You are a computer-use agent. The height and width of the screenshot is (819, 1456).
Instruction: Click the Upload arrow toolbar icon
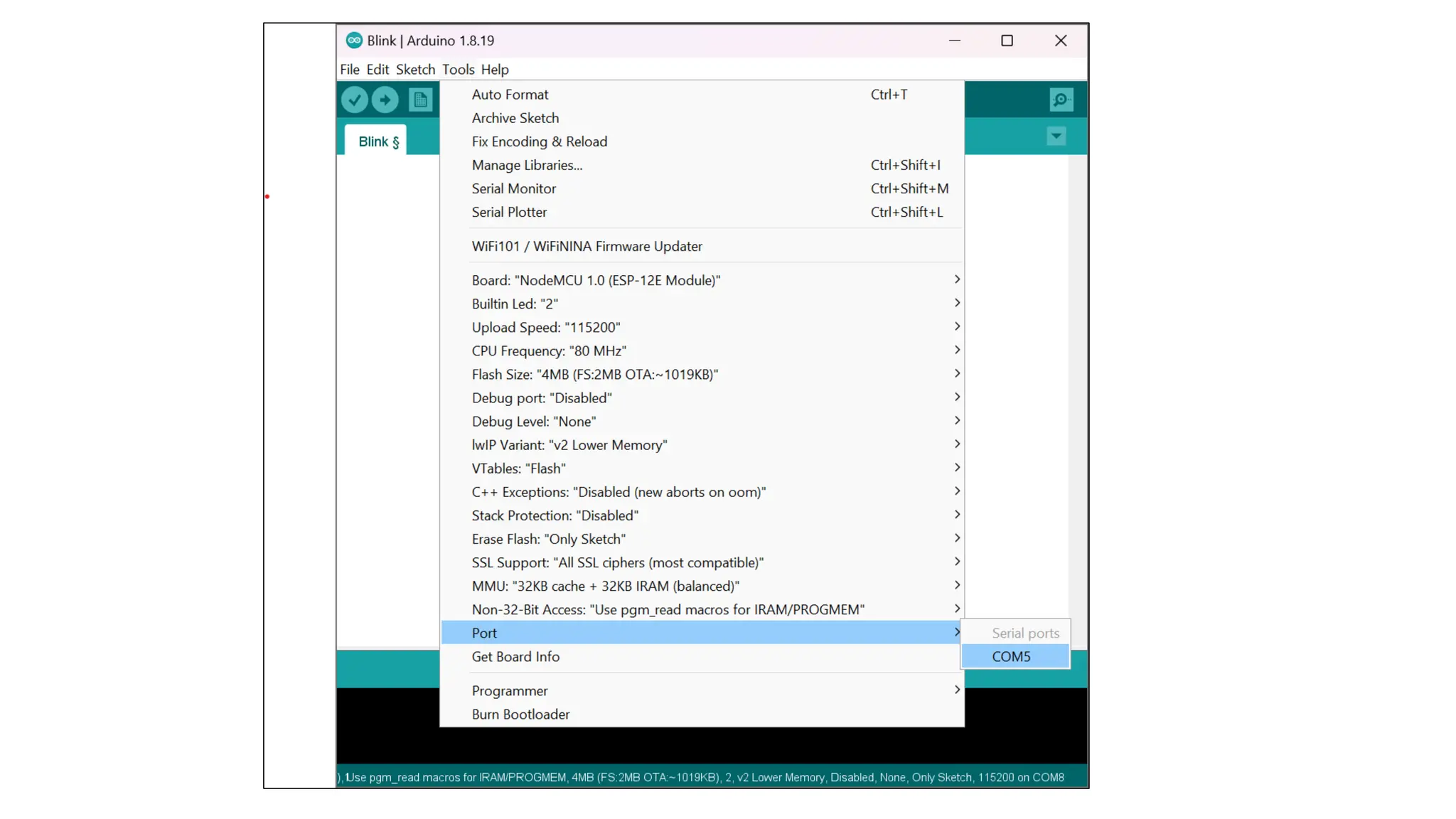pos(385,100)
